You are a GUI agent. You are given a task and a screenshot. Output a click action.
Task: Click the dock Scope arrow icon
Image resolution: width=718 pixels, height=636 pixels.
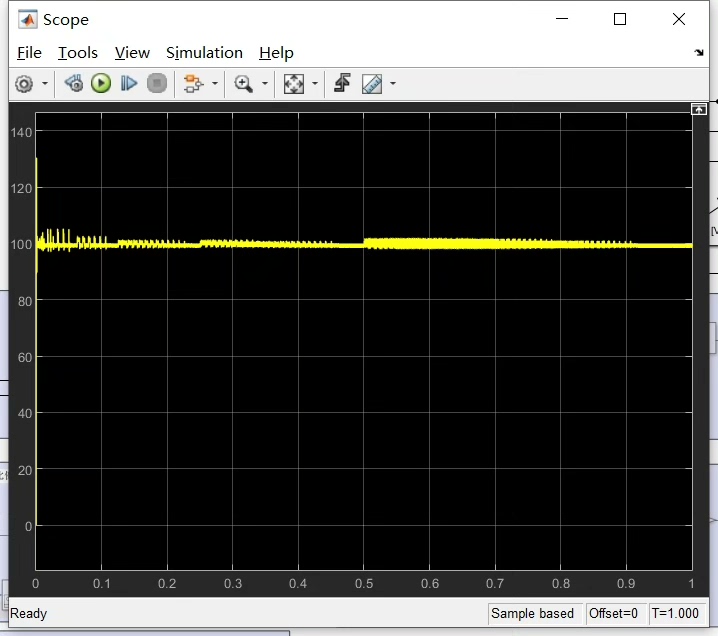(x=699, y=53)
